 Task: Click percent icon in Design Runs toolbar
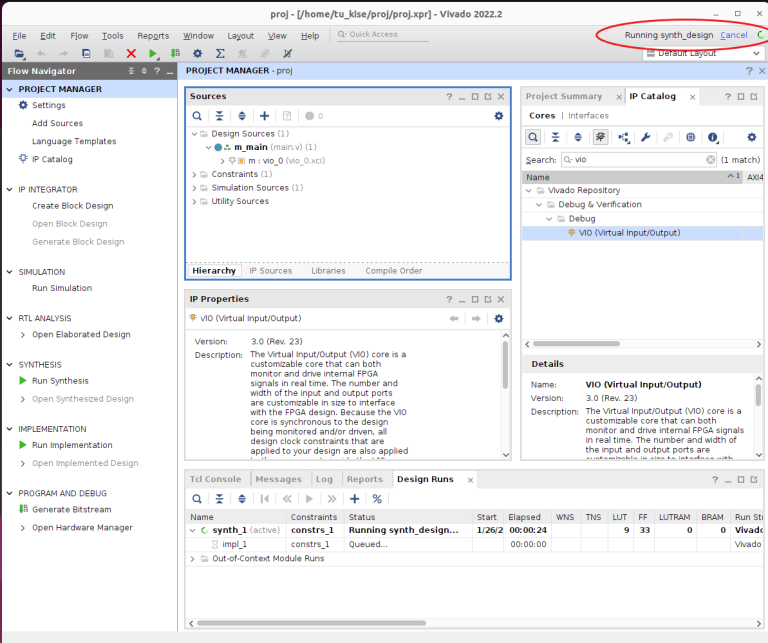(377, 498)
